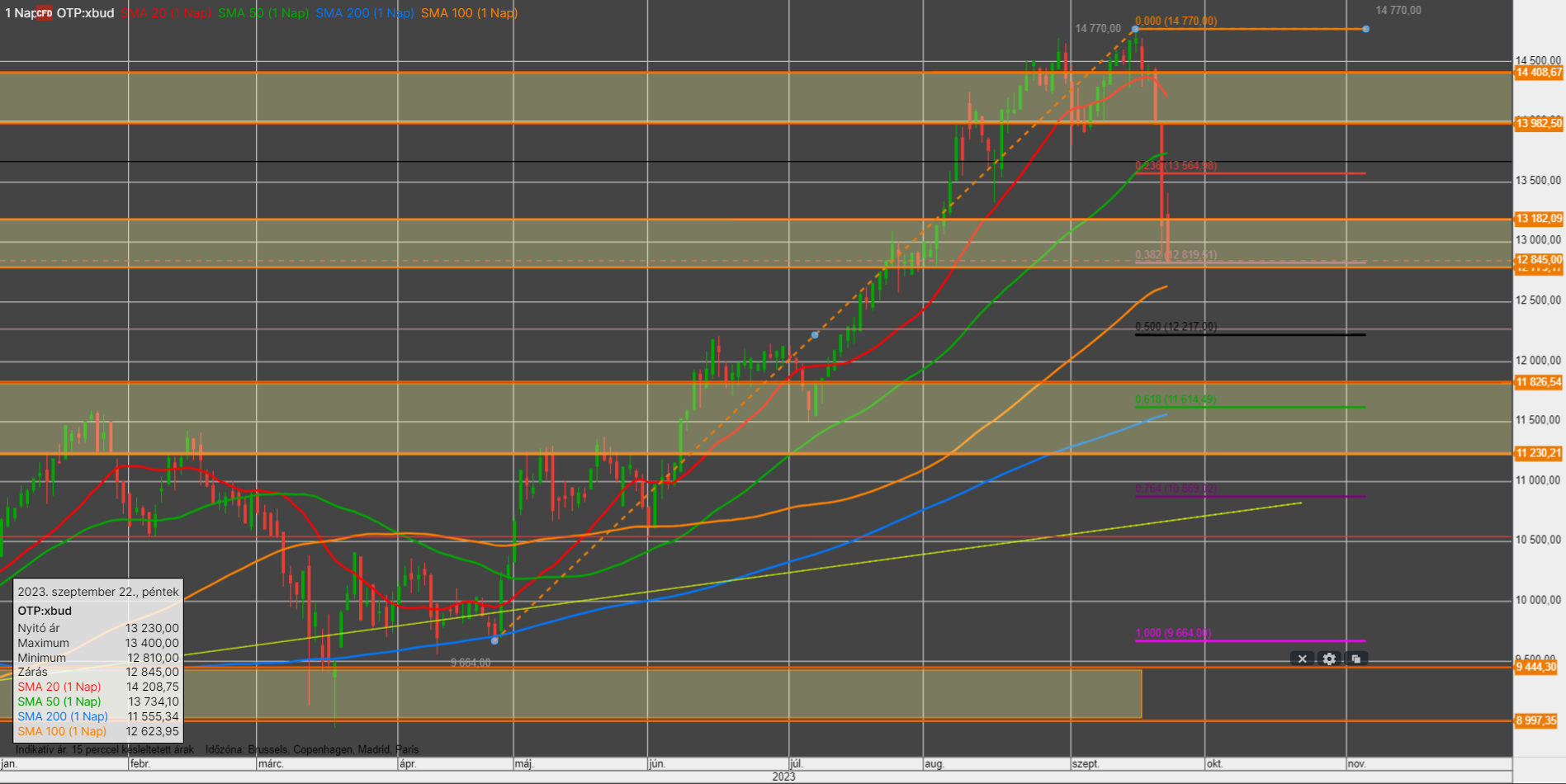Select SMA 200 (1 Nap) indicator label

coord(364,13)
